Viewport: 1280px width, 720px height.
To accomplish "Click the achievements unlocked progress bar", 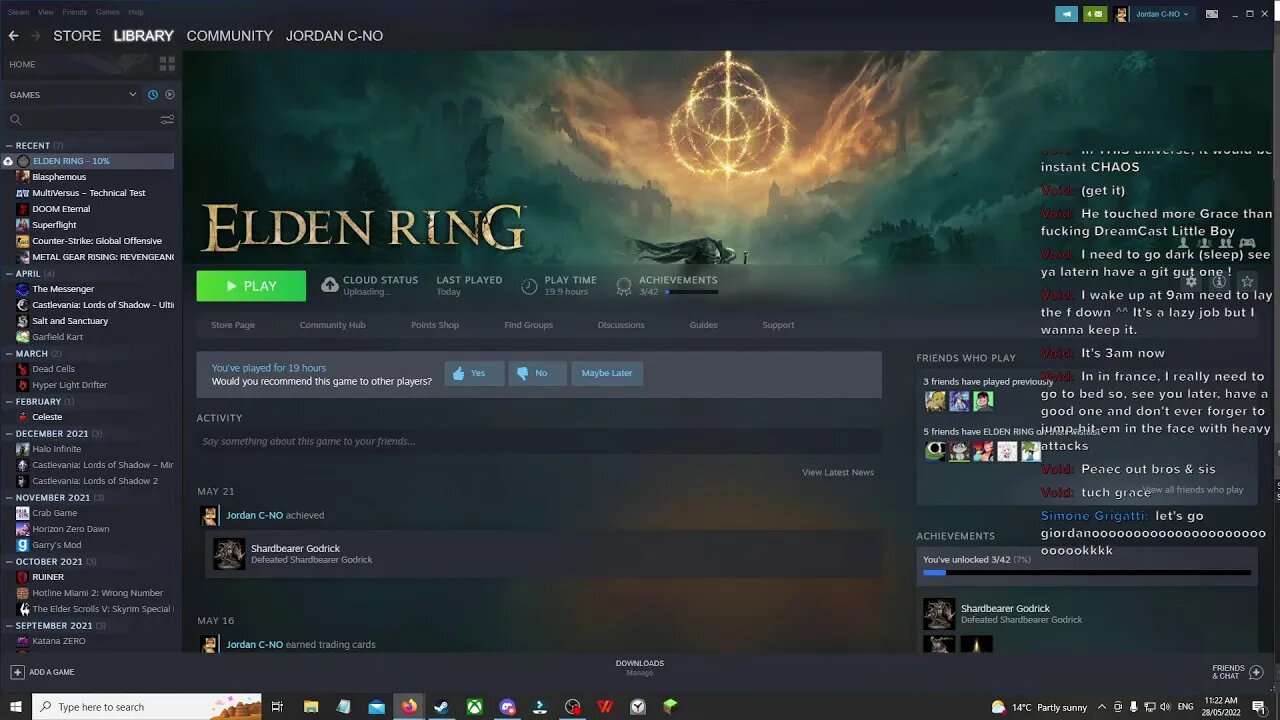I will pyautogui.click(x=1087, y=573).
